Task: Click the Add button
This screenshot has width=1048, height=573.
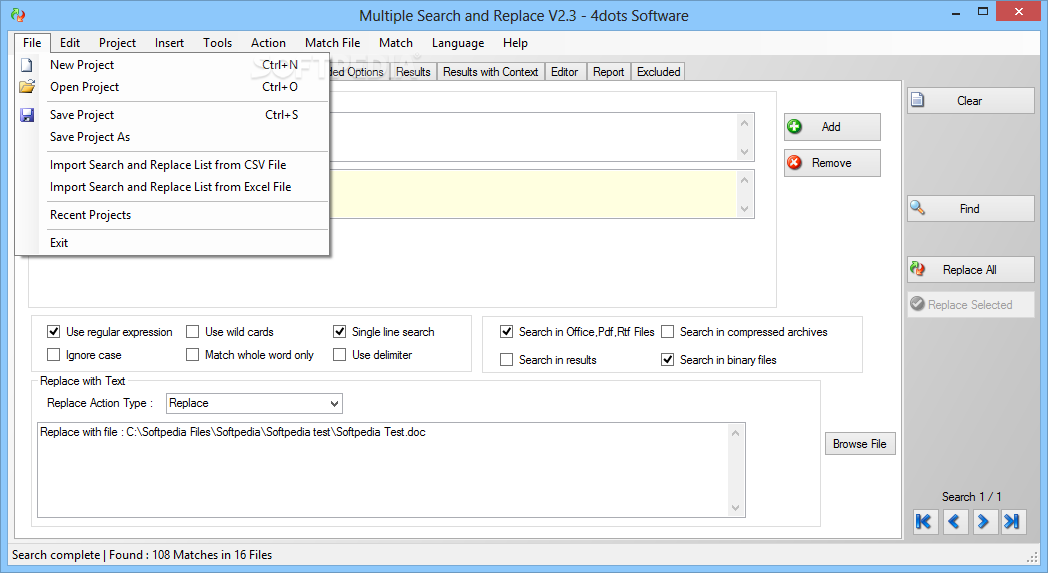Action: tap(832, 127)
